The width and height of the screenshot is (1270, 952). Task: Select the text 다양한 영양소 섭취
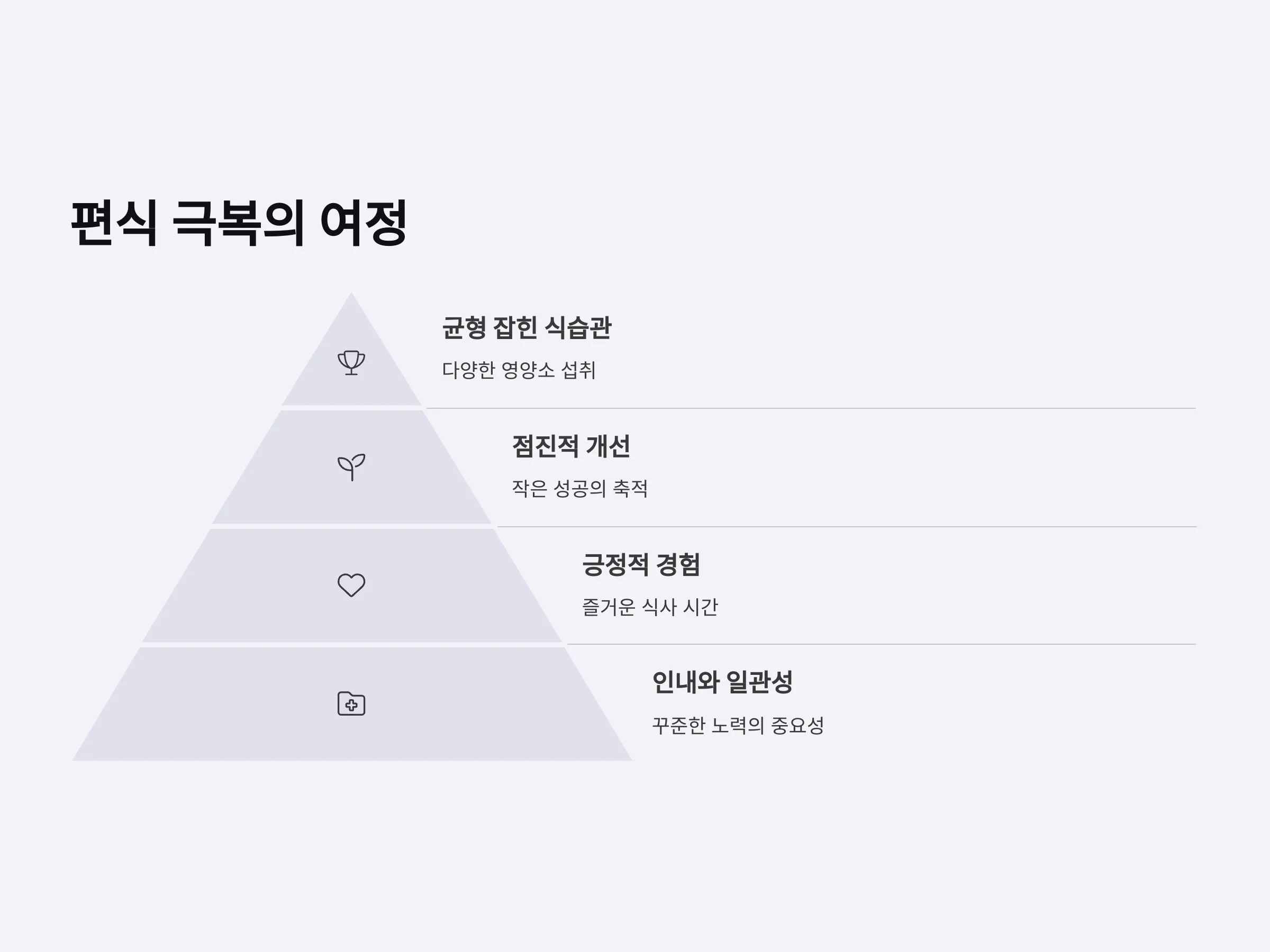519,370
